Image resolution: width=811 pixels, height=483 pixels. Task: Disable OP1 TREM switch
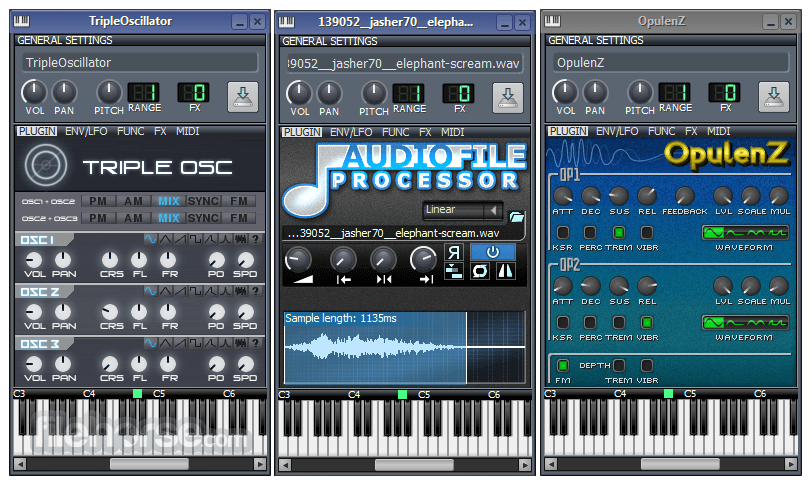[x=619, y=232]
